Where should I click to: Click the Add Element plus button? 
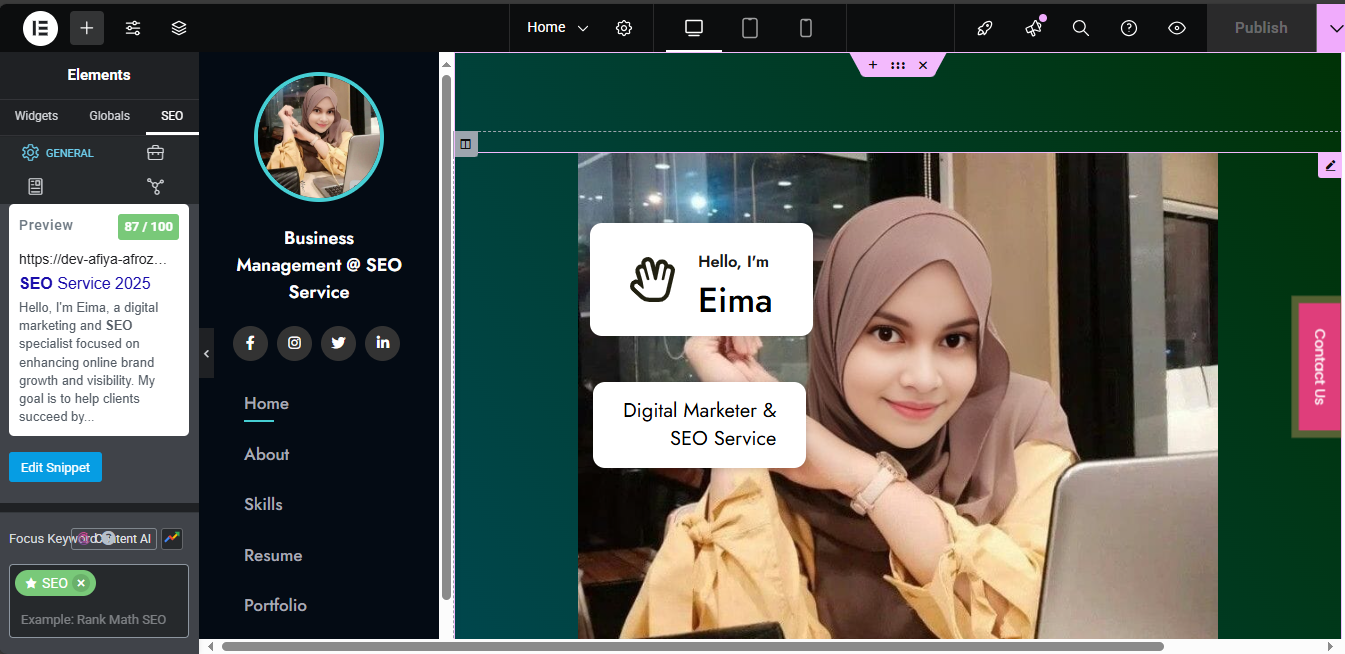click(87, 28)
